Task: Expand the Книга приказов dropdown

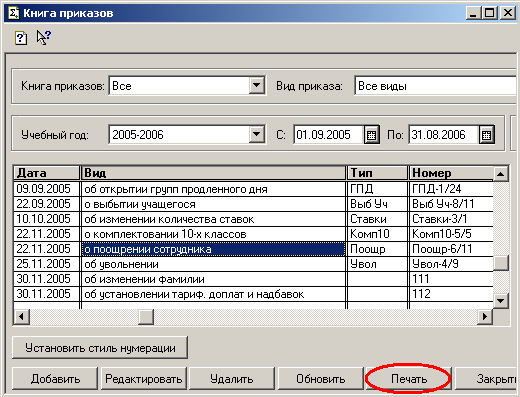Action: tap(256, 86)
